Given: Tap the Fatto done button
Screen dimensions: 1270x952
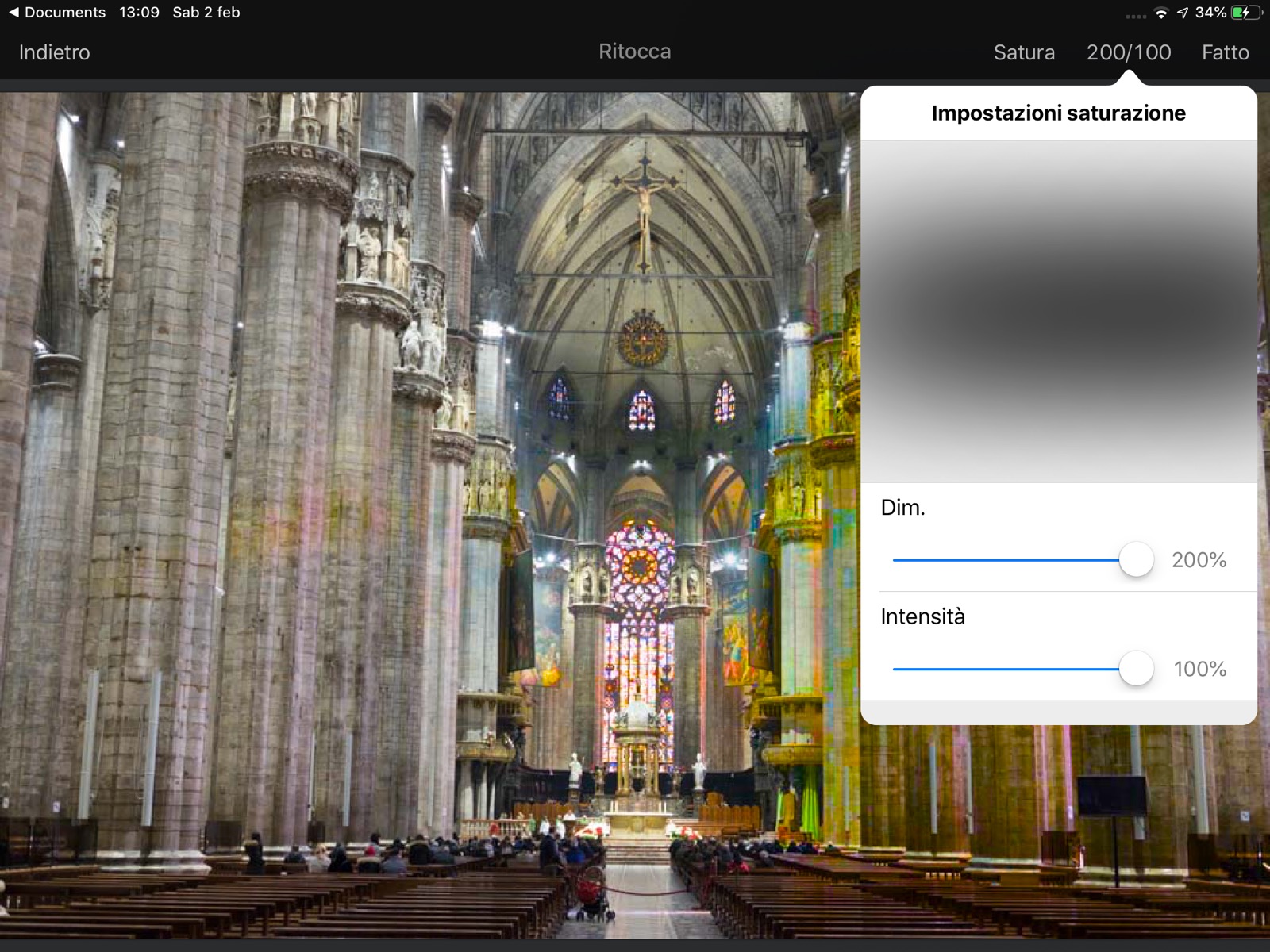Looking at the screenshot, I should [x=1225, y=52].
